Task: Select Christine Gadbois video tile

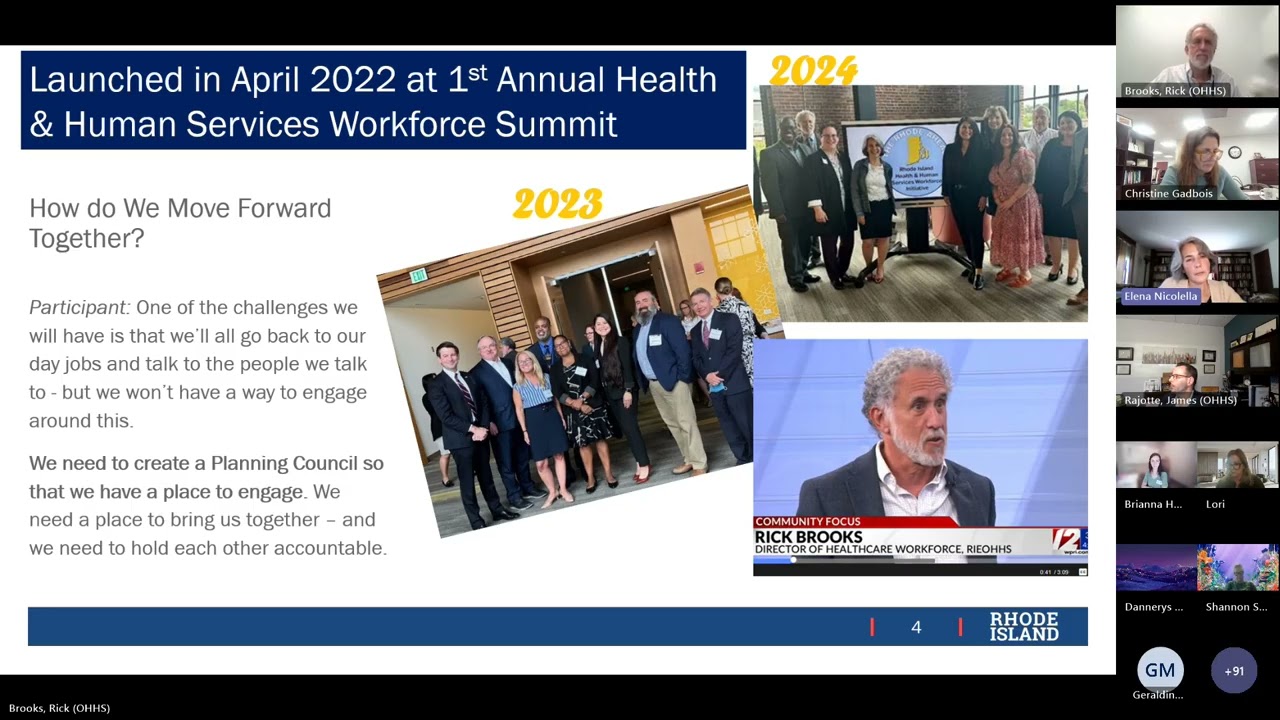Action: (x=1197, y=155)
